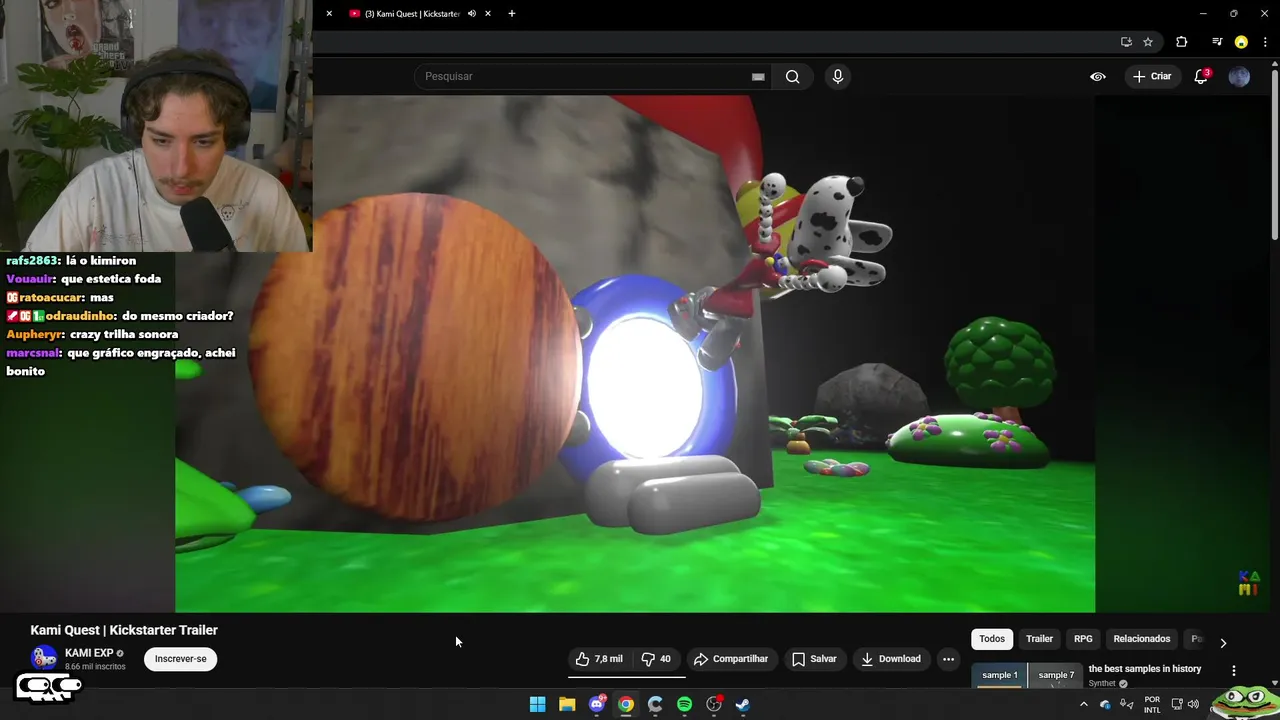The image size is (1280, 720).
Task: Open the volume tray icon
Action: tap(1193, 704)
